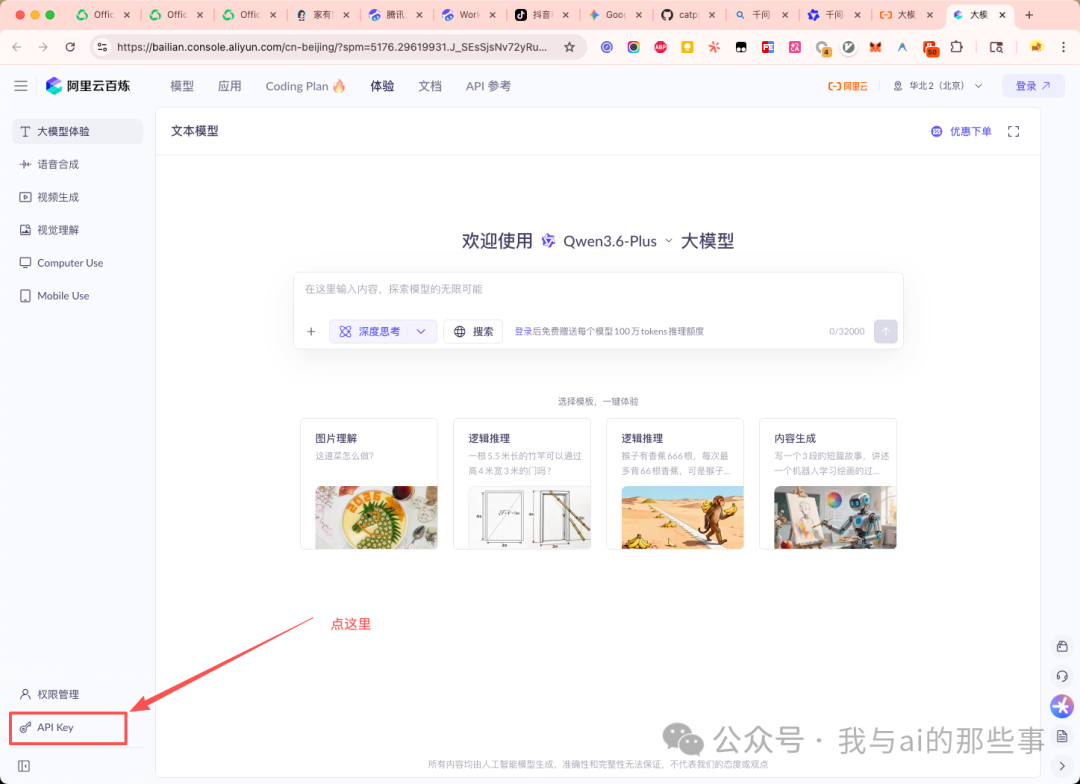
Task: Open the 模型 top navigation tab
Action: tap(182, 86)
